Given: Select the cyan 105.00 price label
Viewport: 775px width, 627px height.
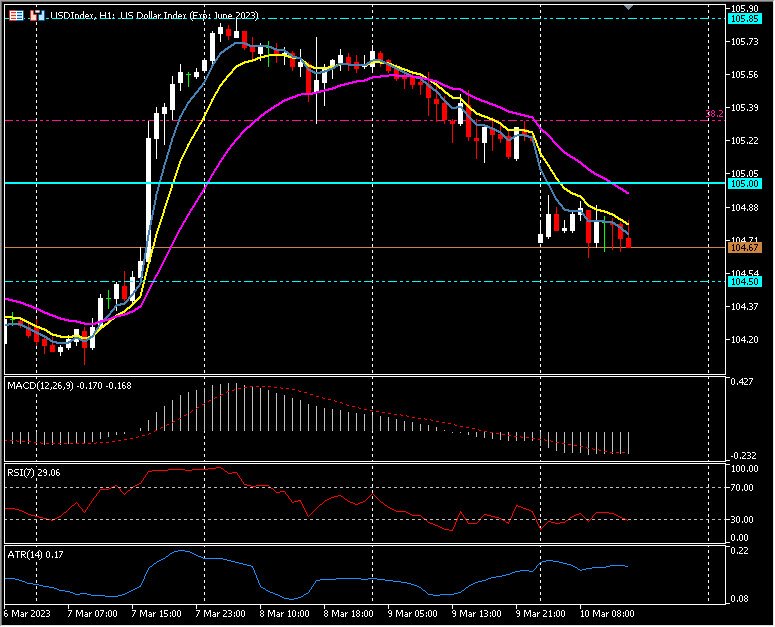Looking at the screenshot, I should click(x=743, y=183).
